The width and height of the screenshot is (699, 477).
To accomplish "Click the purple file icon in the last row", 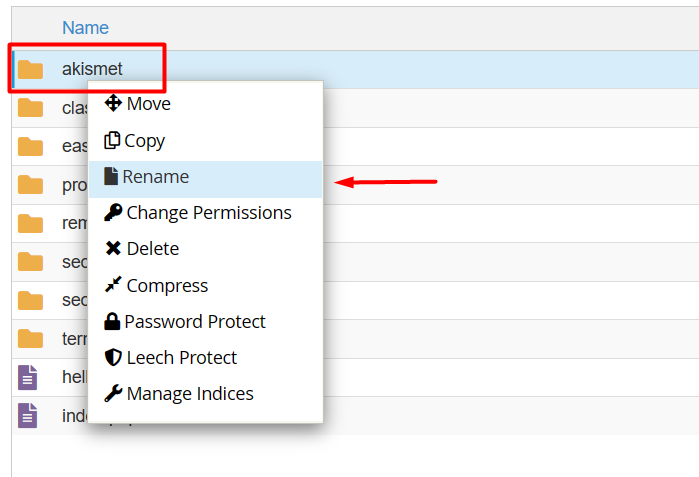I will click(x=29, y=414).
